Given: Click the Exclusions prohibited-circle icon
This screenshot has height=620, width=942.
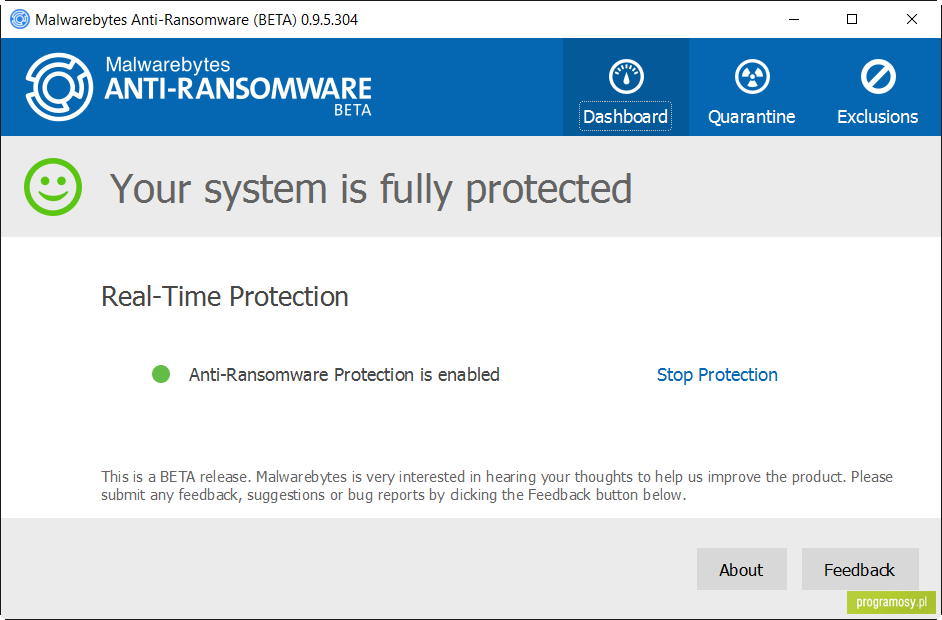Looking at the screenshot, I should tap(878, 77).
